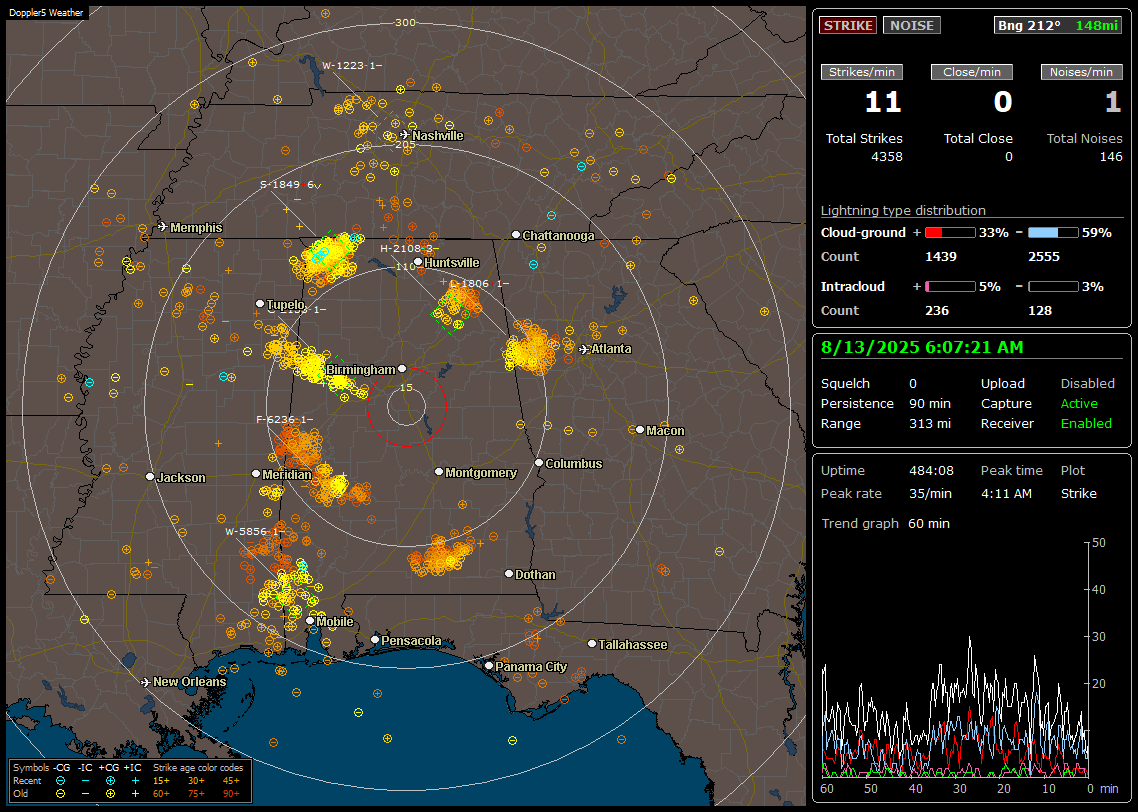Click the red positive cloud-ground percentage bar

(950, 232)
